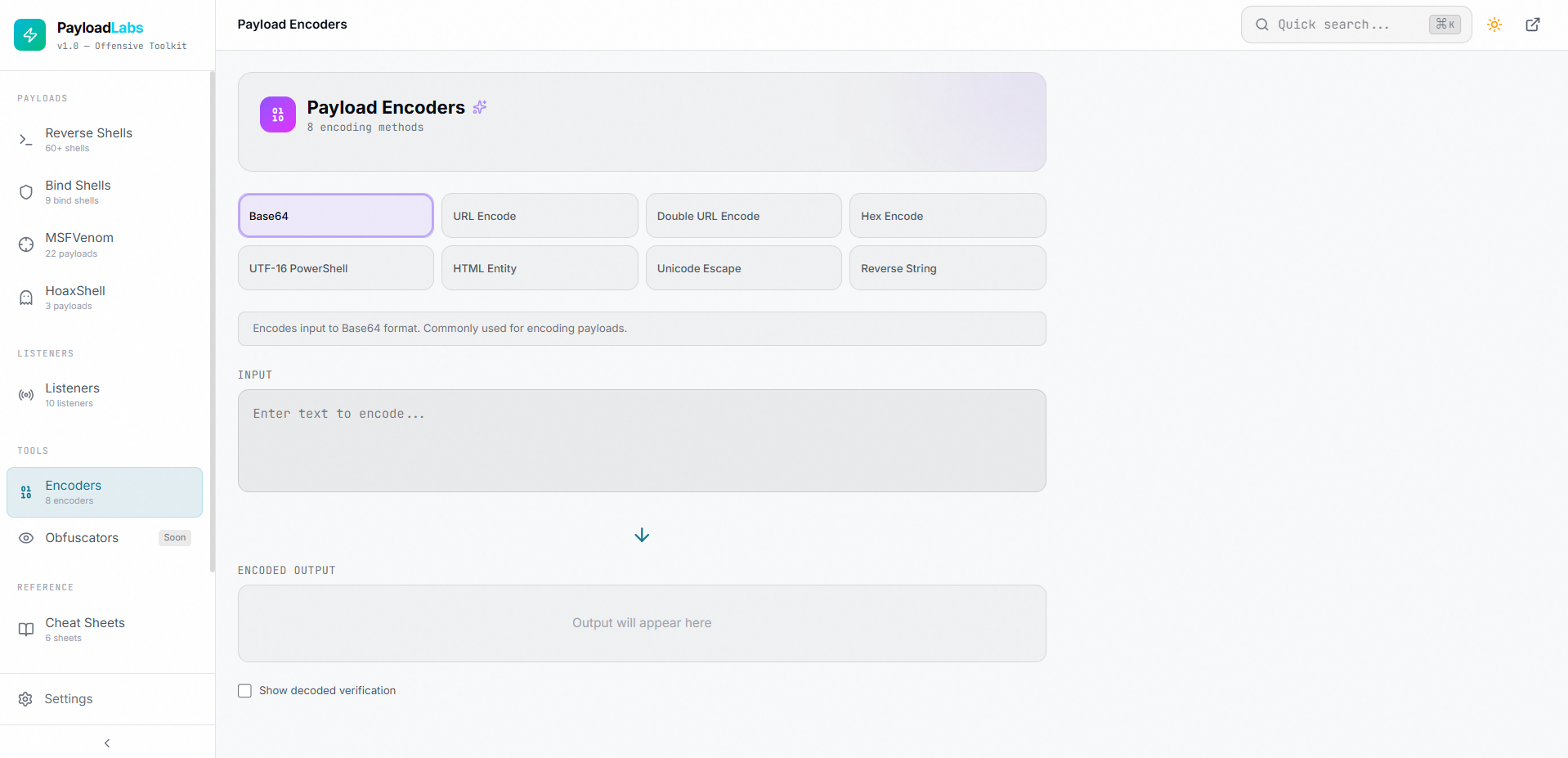1568x758 pixels.
Task: Click the '60+ shells' subtitle
Action: point(67,149)
